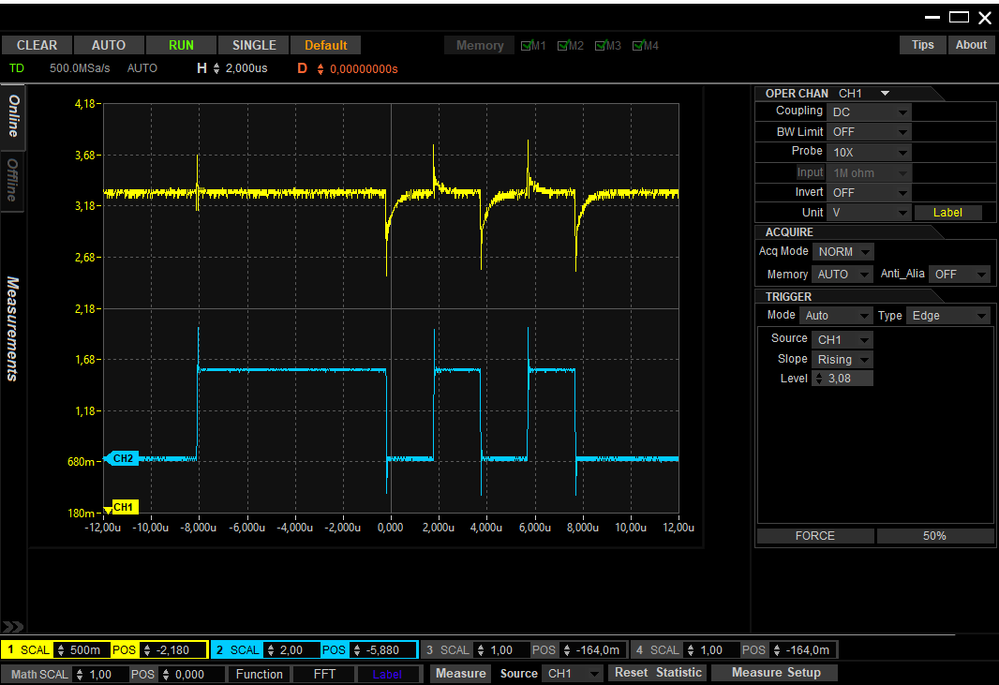Screen dimensions: 999x685
Task: Adjust channel 4 SCAL 1,00 stepper
Action: click(691, 650)
